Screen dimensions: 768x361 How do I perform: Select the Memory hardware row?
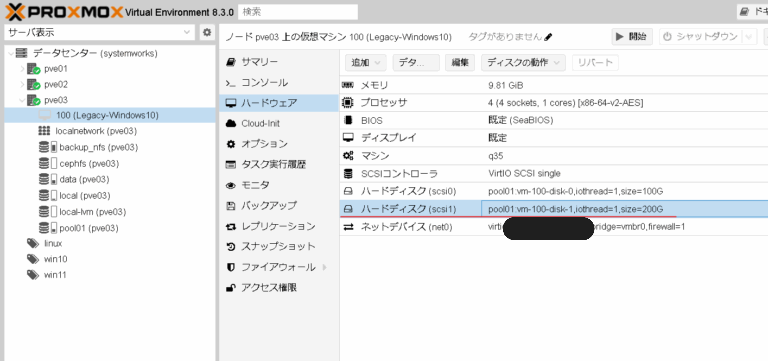click(x=553, y=85)
